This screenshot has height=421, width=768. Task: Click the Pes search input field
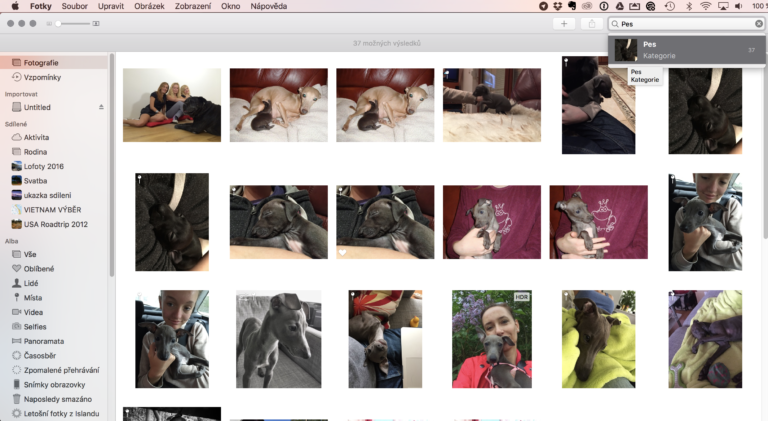(x=685, y=23)
